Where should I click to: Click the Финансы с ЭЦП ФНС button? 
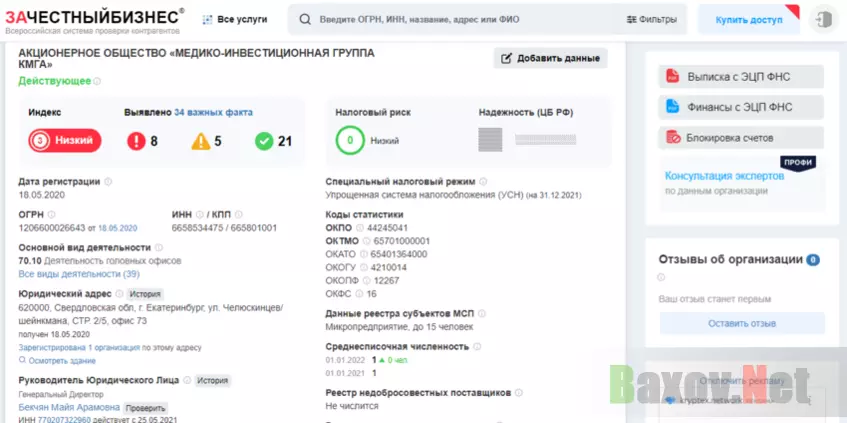(x=741, y=107)
